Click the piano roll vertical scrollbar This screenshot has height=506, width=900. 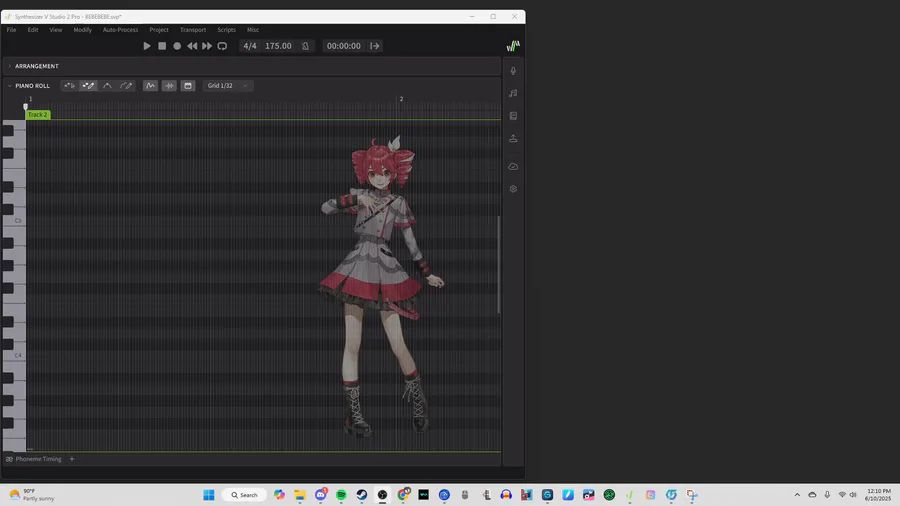(x=499, y=264)
